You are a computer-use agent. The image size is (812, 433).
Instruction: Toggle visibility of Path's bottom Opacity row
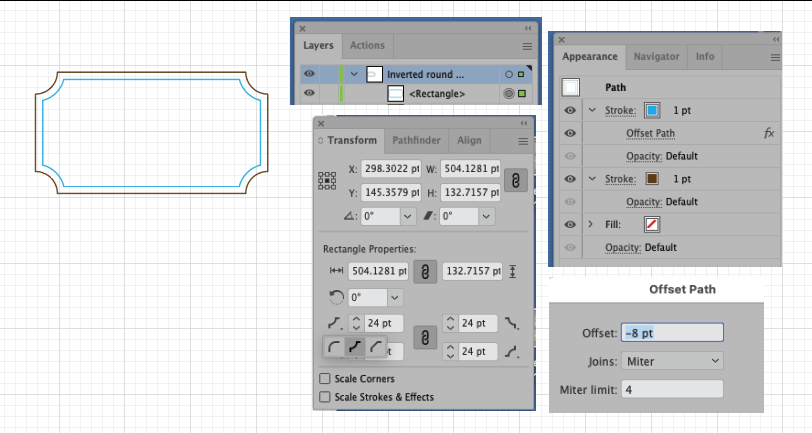coord(570,247)
